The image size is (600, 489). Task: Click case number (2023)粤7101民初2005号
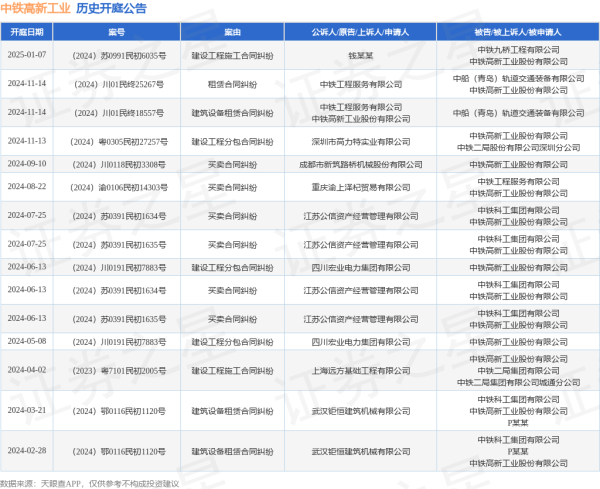coord(119,371)
